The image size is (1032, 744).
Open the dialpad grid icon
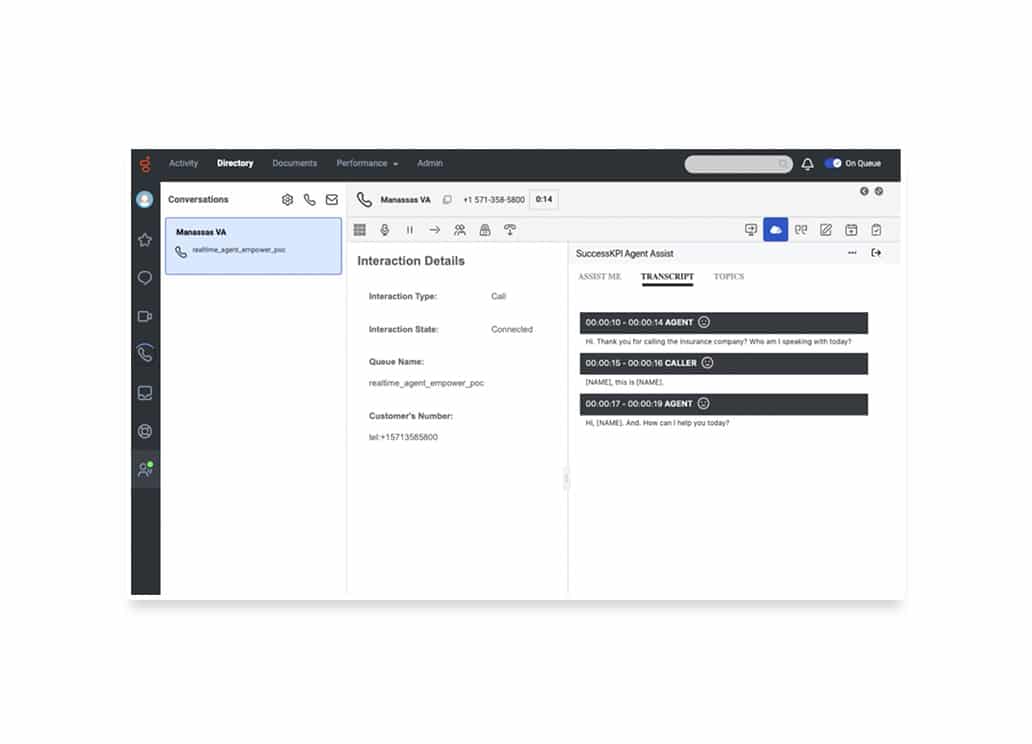tap(360, 230)
